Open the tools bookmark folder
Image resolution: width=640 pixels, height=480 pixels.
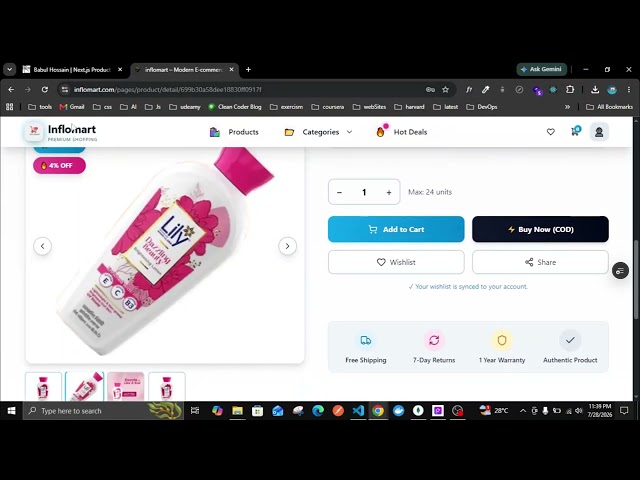[40, 107]
